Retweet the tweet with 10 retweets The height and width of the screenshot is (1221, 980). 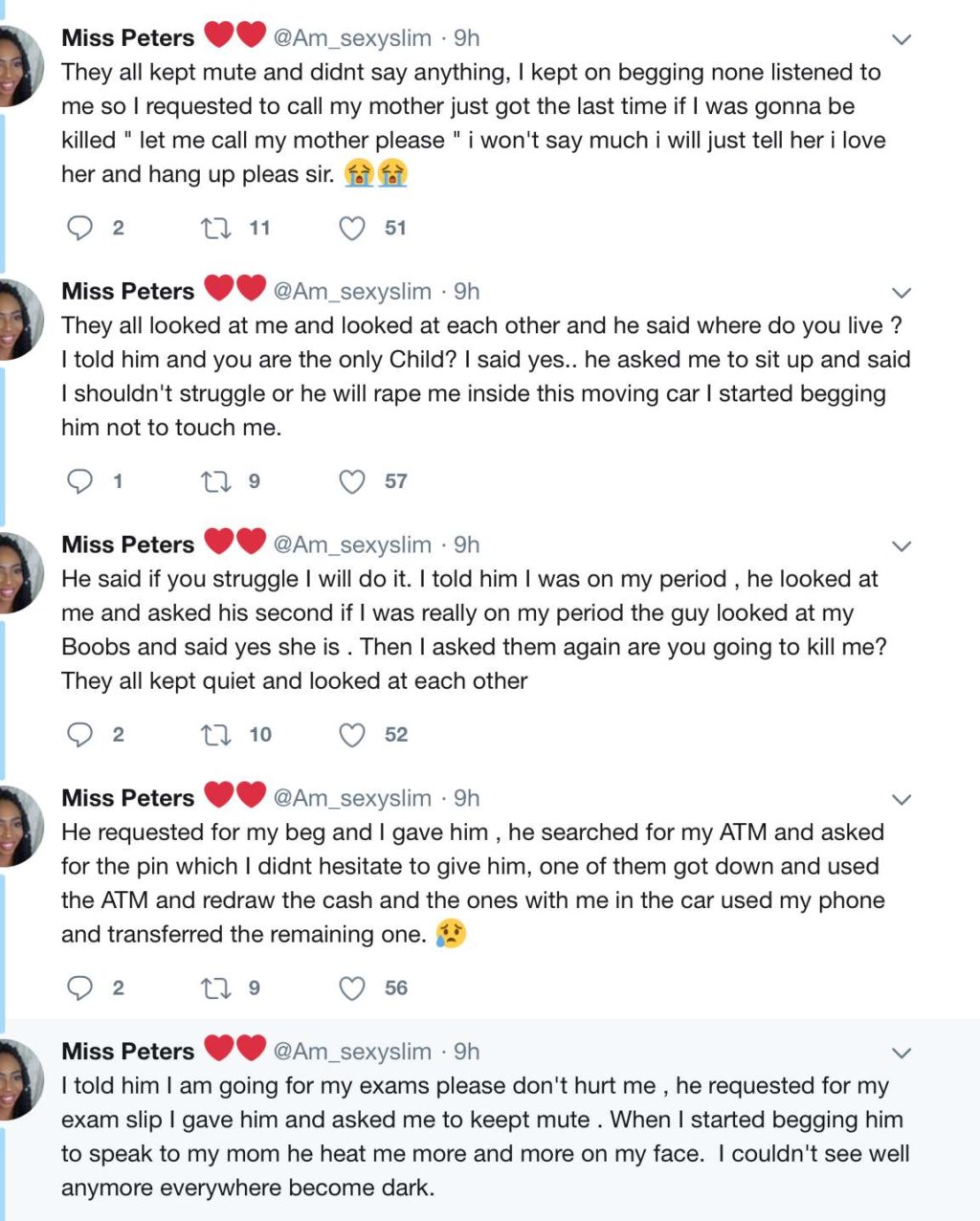215,735
